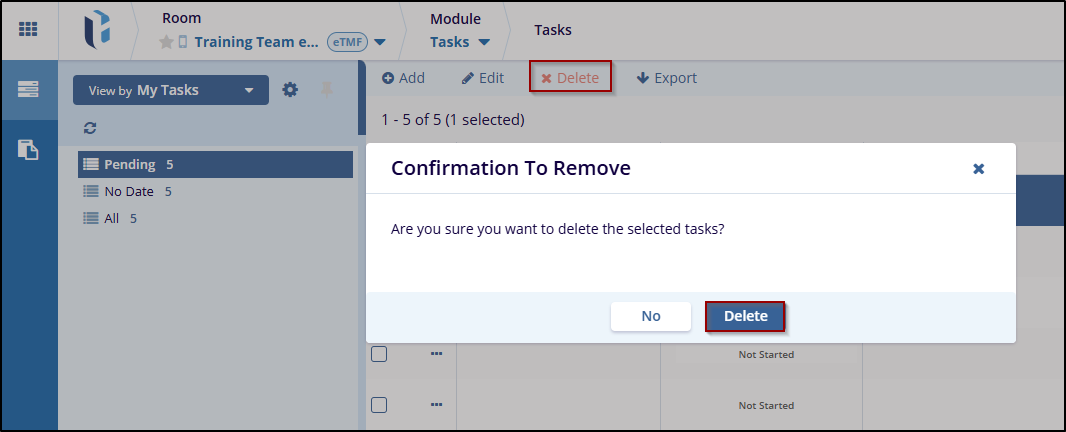1066x432 pixels.
Task: Click the refresh icon in left panel
Action: pos(90,128)
